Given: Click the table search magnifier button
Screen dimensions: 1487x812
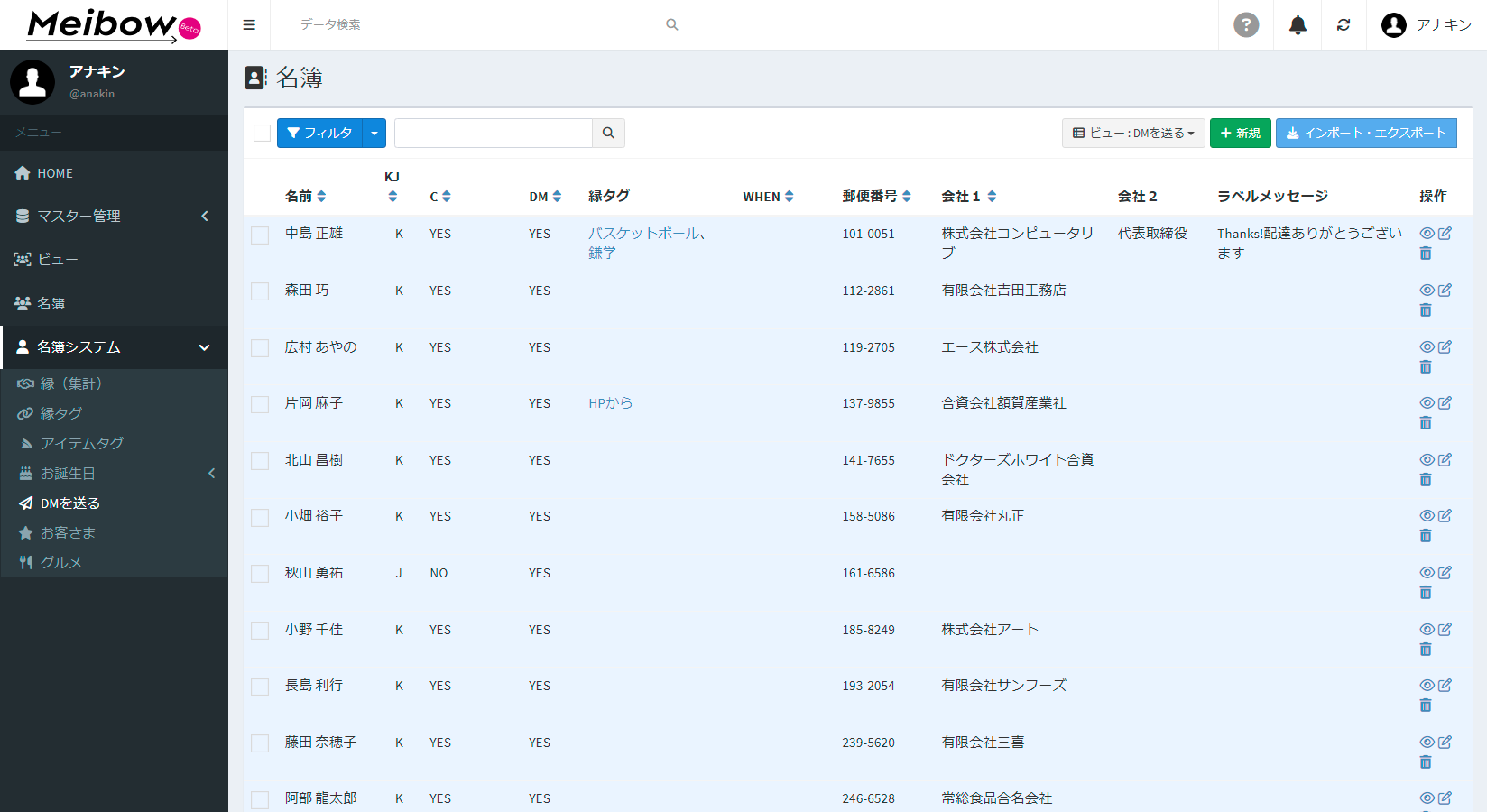Looking at the screenshot, I should (x=609, y=134).
